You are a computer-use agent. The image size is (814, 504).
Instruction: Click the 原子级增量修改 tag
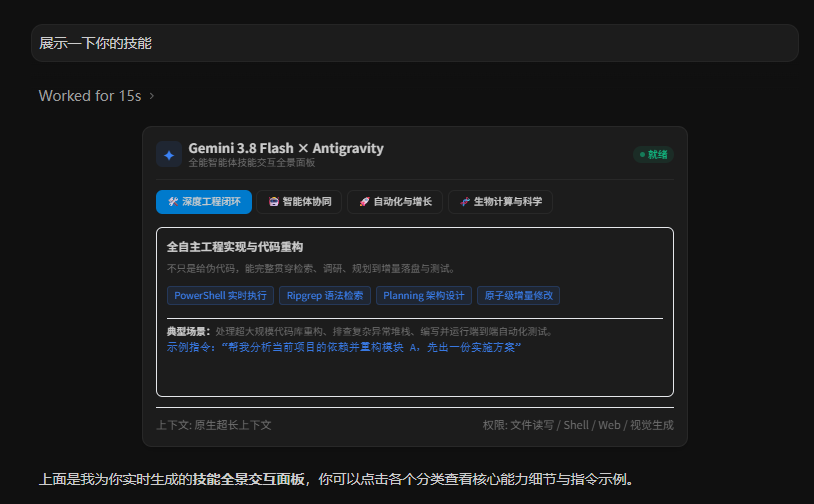pyautogui.click(x=519, y=295)
